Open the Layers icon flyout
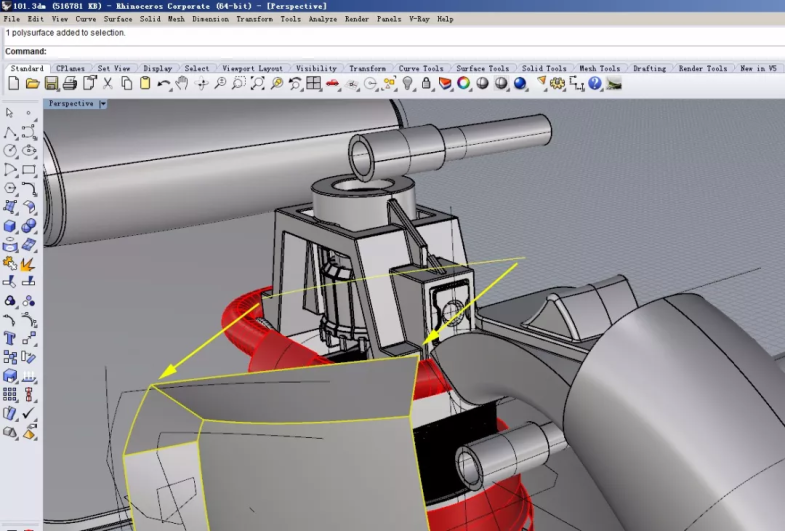Image resolution: width=785 pixels, height=531 pixels. pyautogui.click(x=445, y=84)
